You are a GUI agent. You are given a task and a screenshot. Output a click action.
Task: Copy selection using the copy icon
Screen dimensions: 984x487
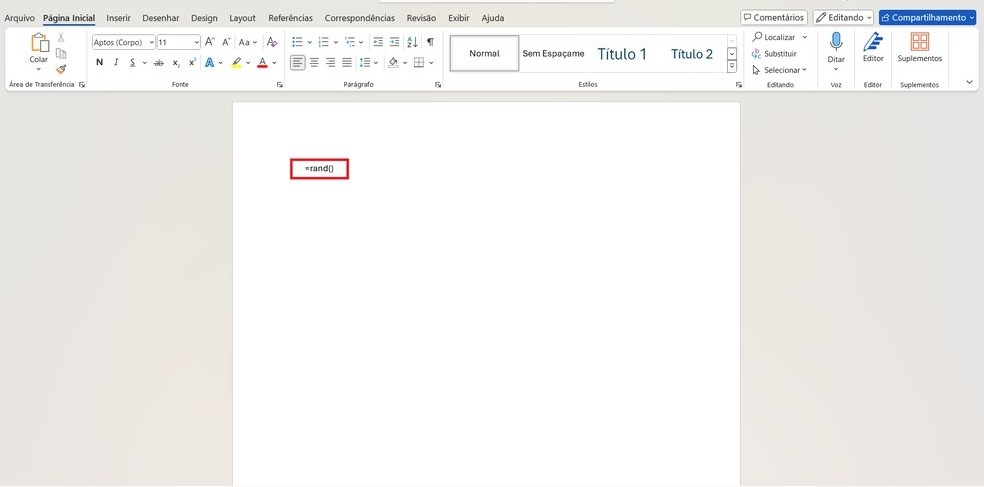point(61,53)
